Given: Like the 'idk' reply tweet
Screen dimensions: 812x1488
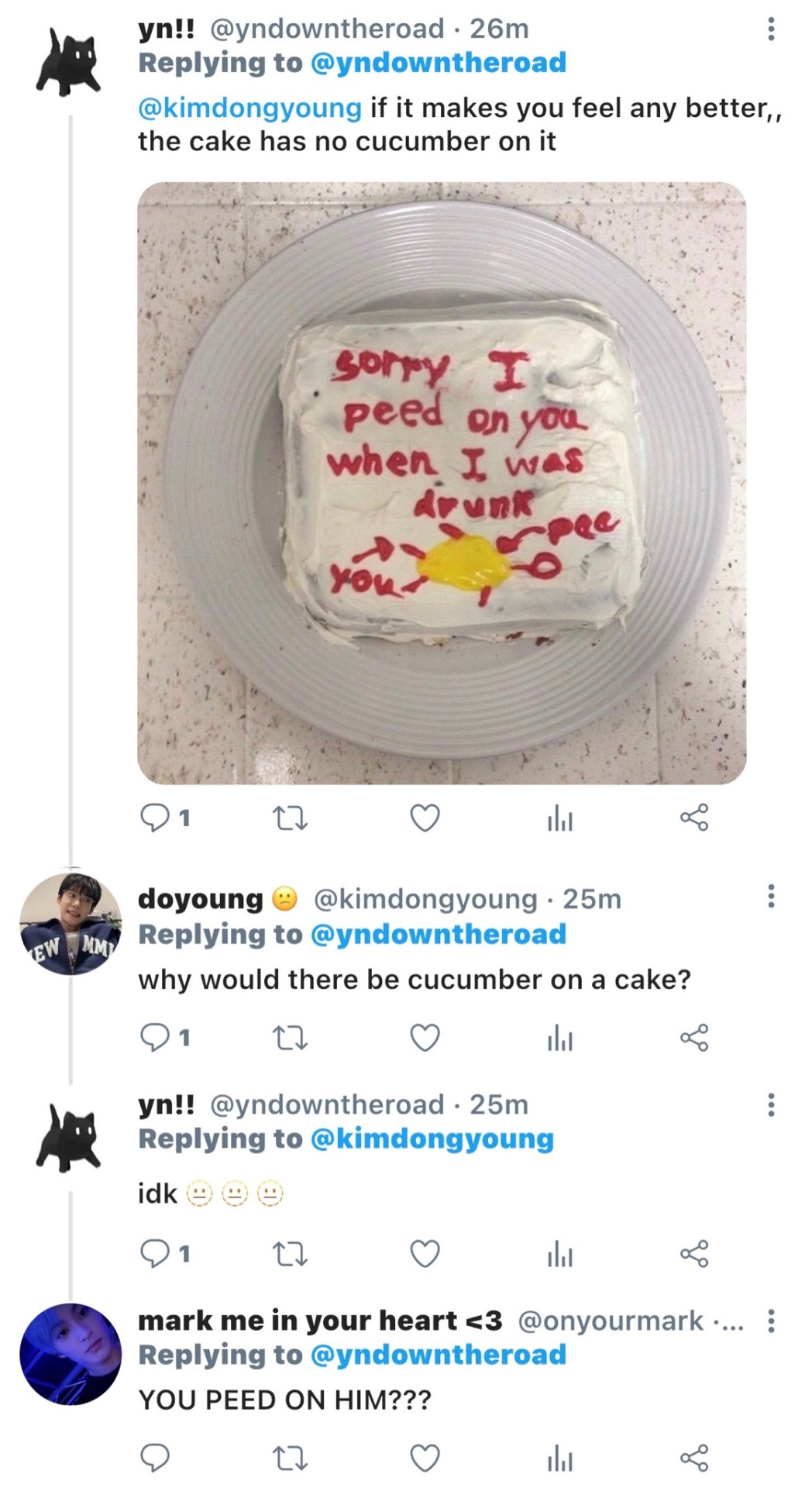Looking at the screenshot, I should [x=425, y=1253].
